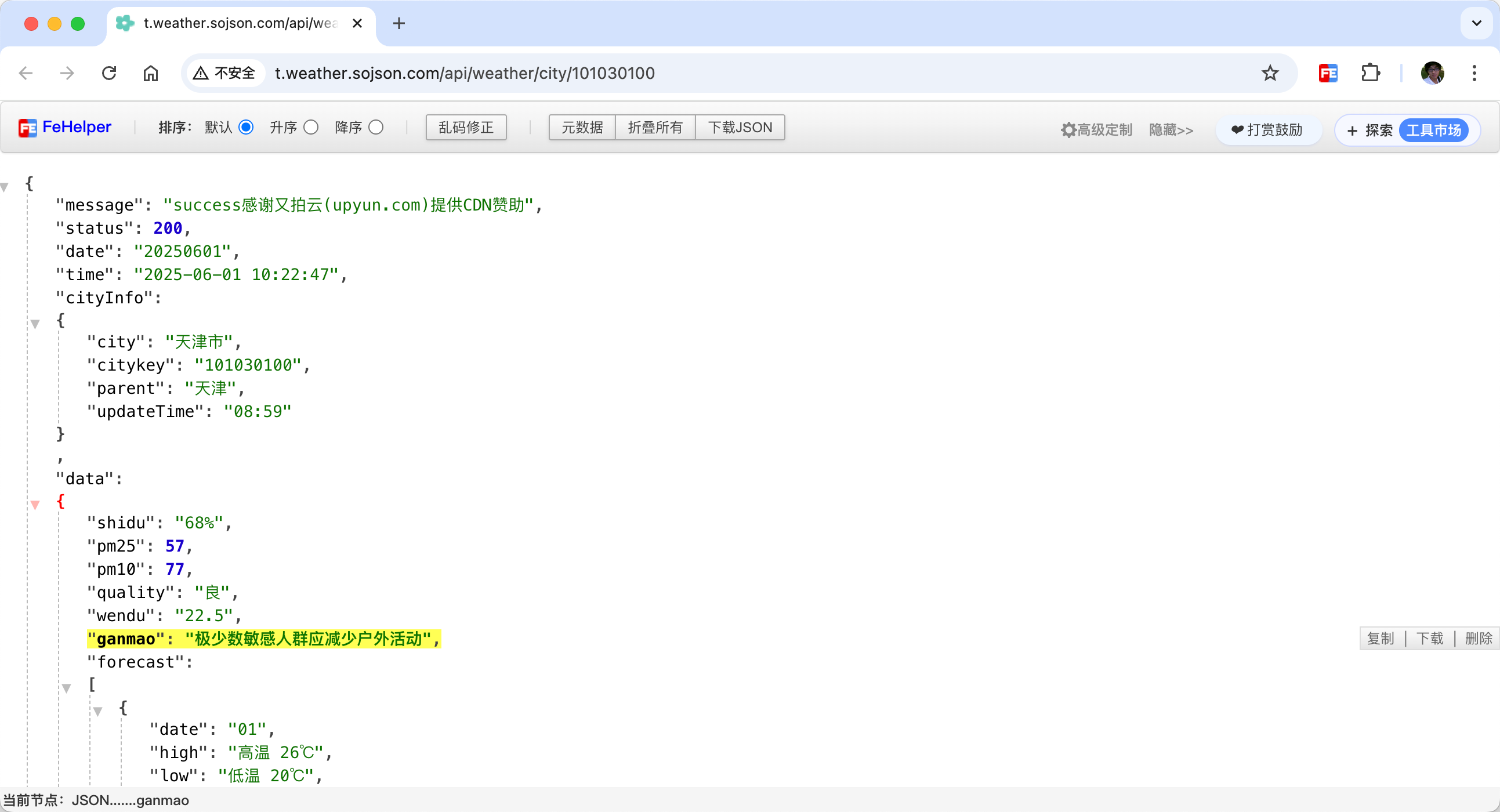Select the default sort radio button

(247, 128)
